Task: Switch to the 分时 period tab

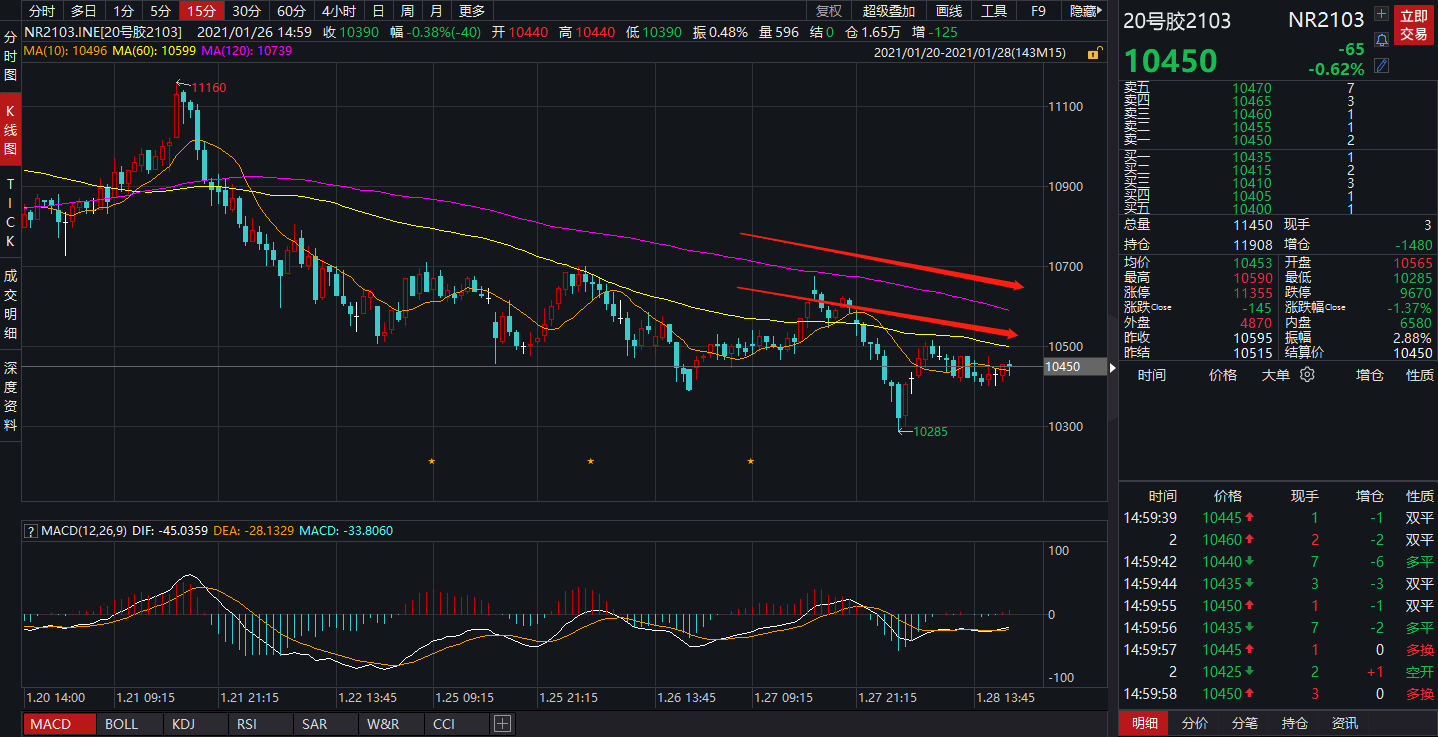Action: click(41, 11)
